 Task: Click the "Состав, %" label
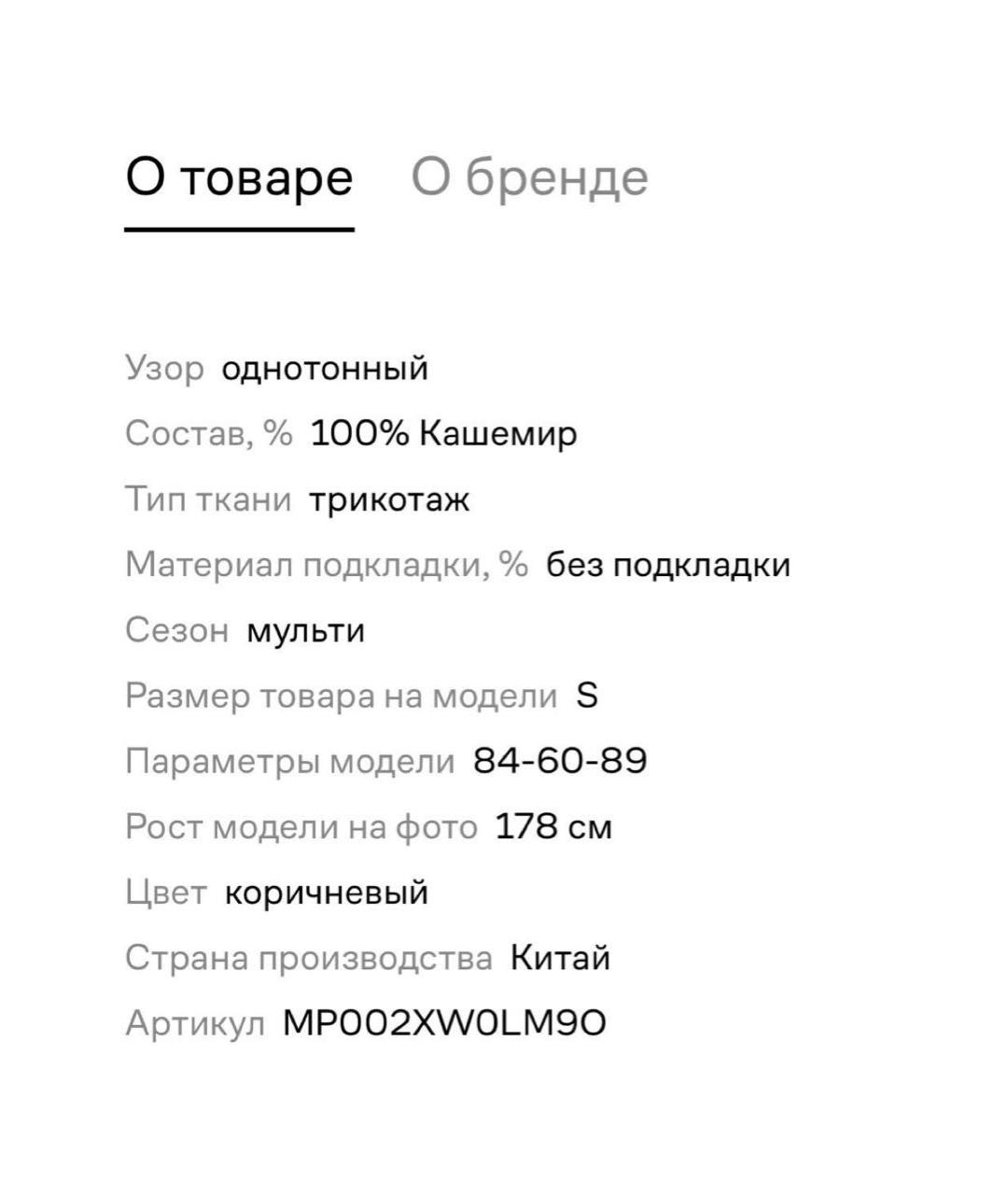tap(207, 432)
